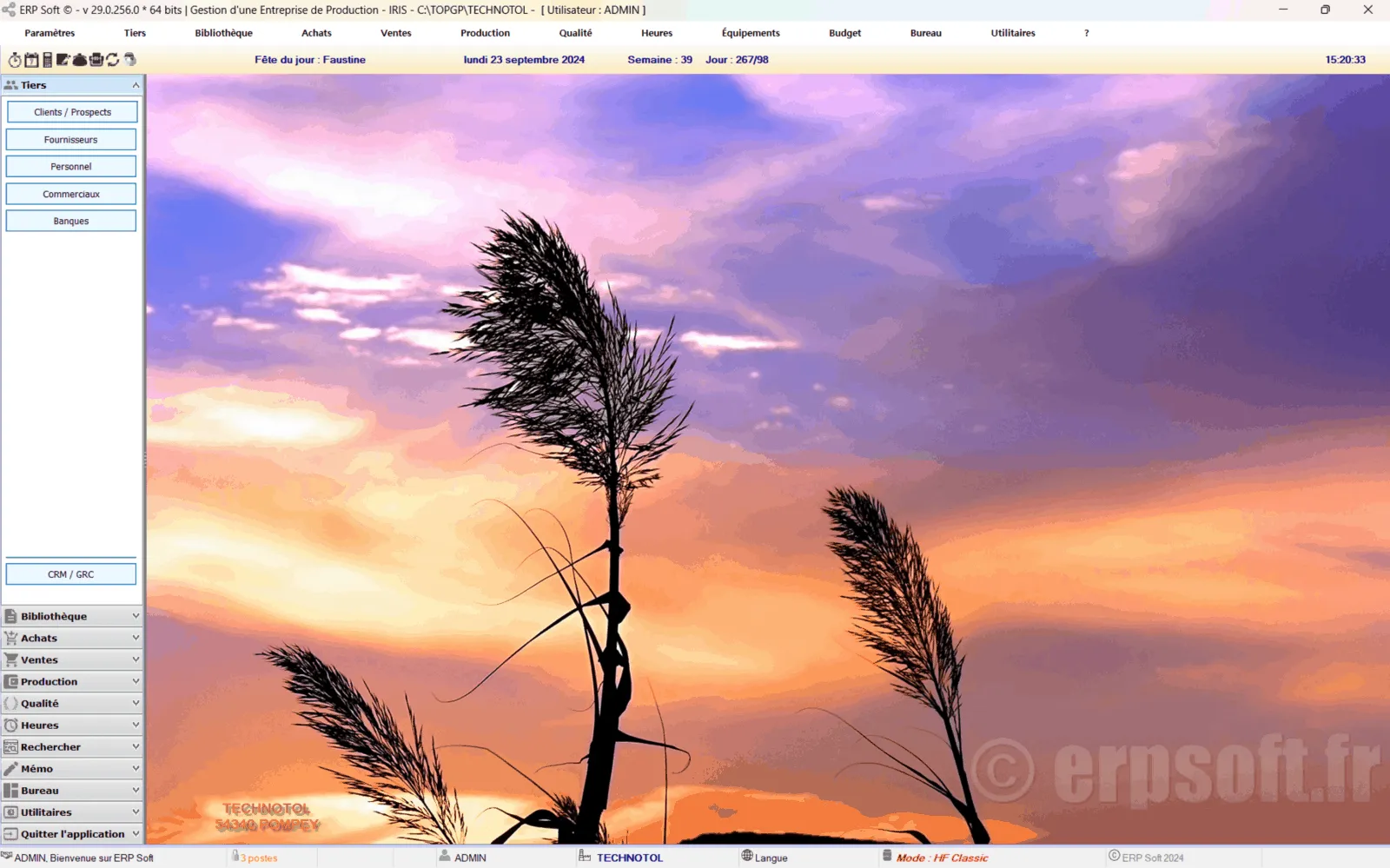Expand the Utilitaires sidebar section arrow
The height and width of the screenshot is (868, 1390).
(x=136, y=812)
